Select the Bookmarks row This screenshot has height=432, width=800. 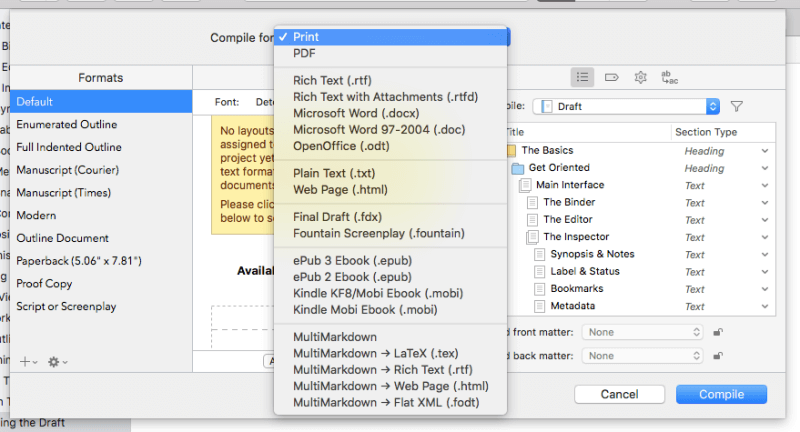point(641,289)
